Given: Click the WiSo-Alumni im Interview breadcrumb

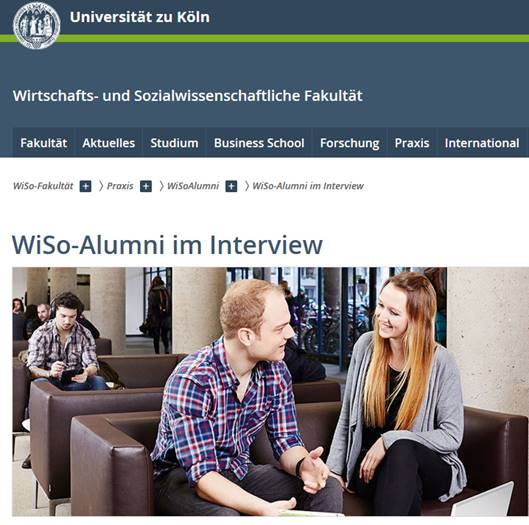Looking at the screenshot, I should coord(308,186).
